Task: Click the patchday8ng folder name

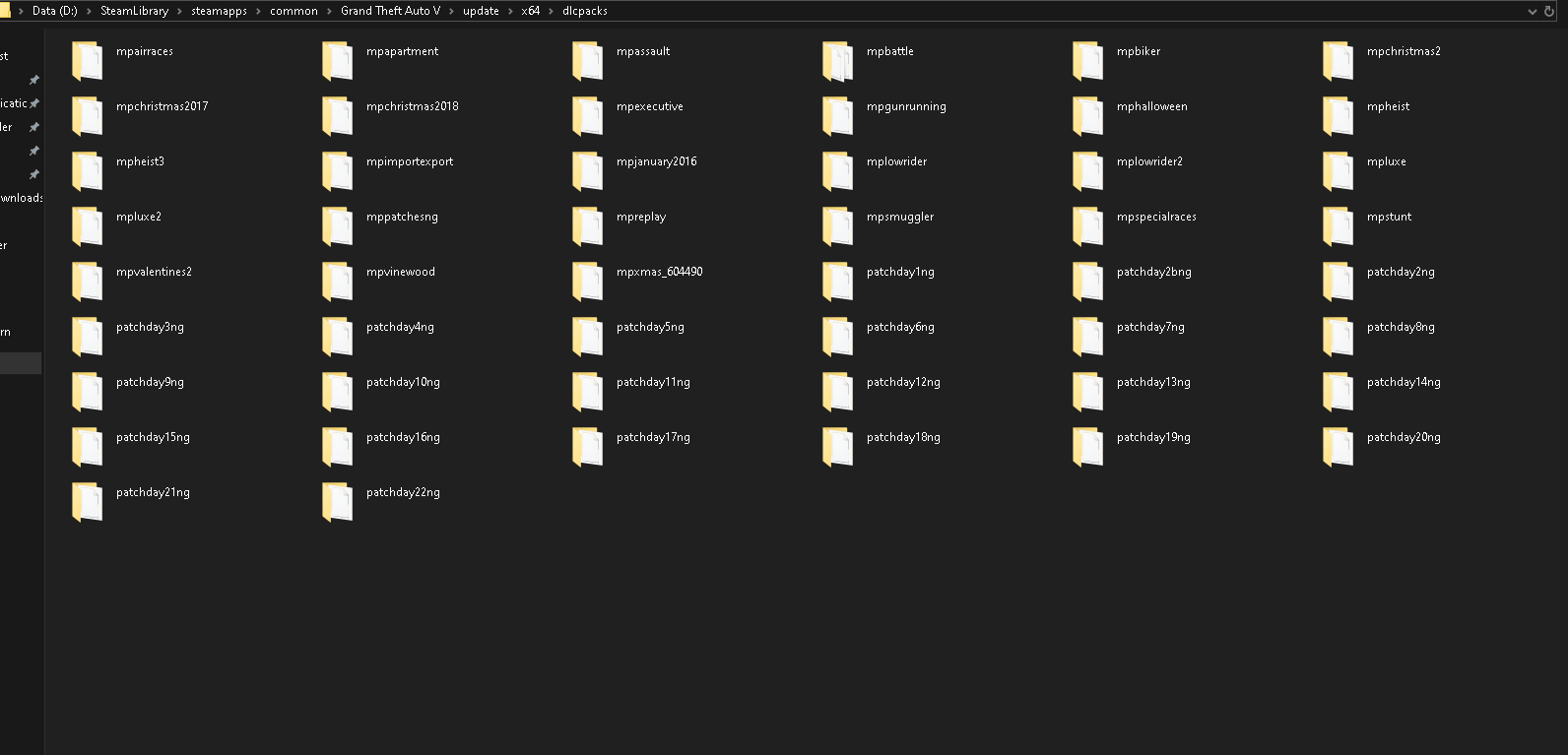Action: (1401, 327)
